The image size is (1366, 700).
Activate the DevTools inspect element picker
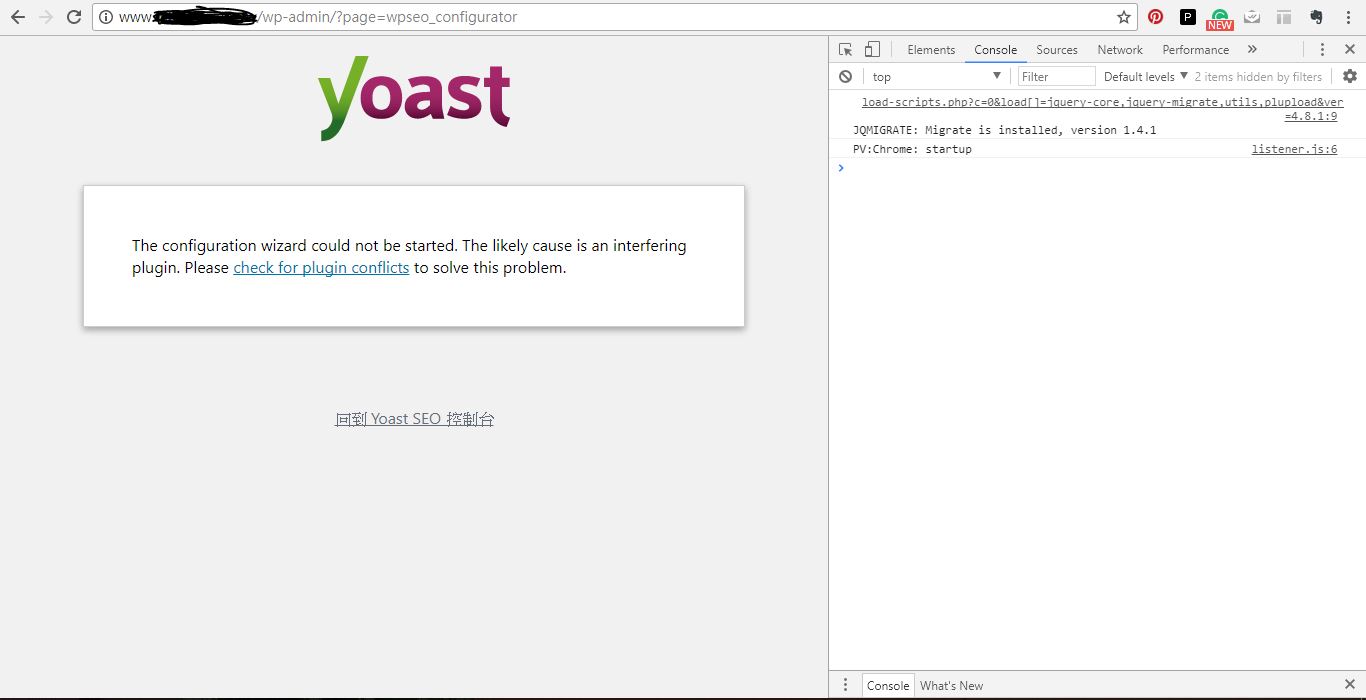(846, 49)
